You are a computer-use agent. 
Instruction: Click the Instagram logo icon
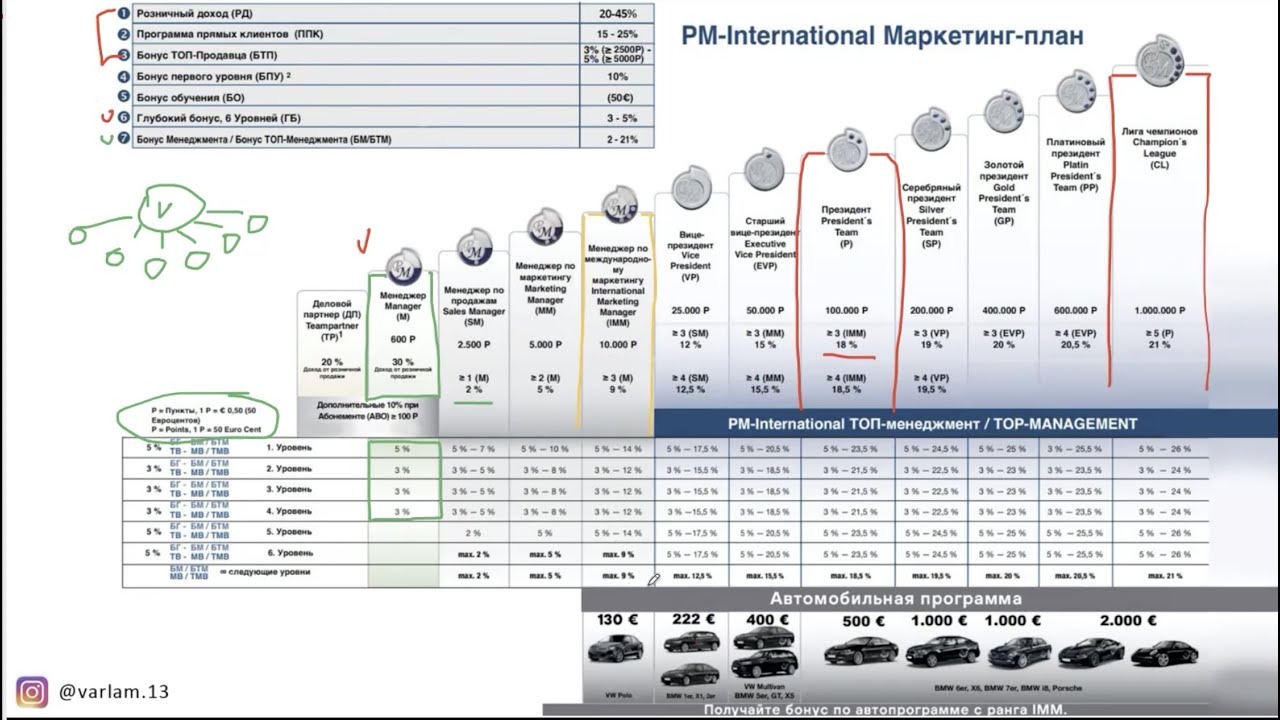point(32,692)
